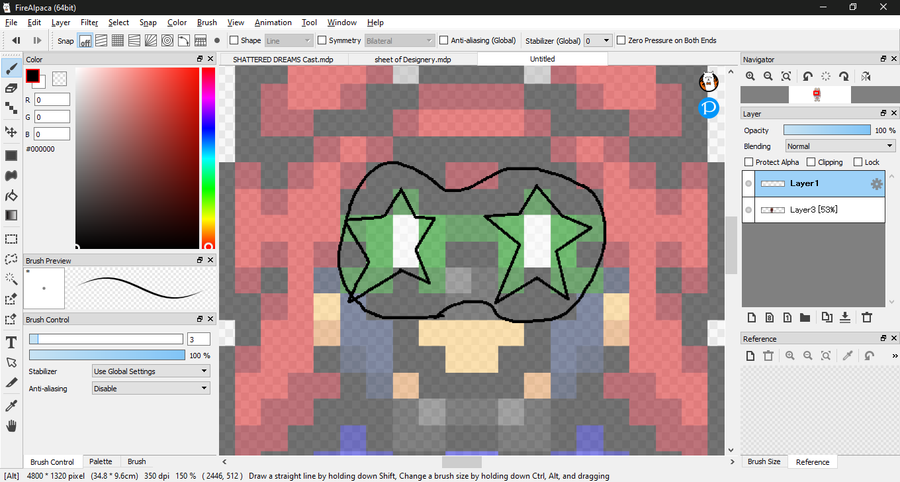Duplicate the current layer
This screenshot has width=900, height=482.
[x=827, y=317]
